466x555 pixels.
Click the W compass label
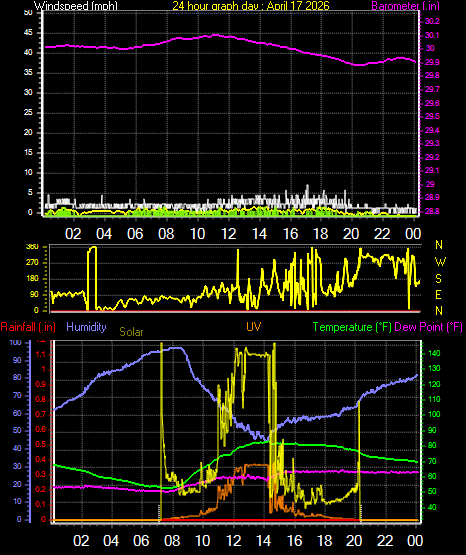[x=440, y=262]
